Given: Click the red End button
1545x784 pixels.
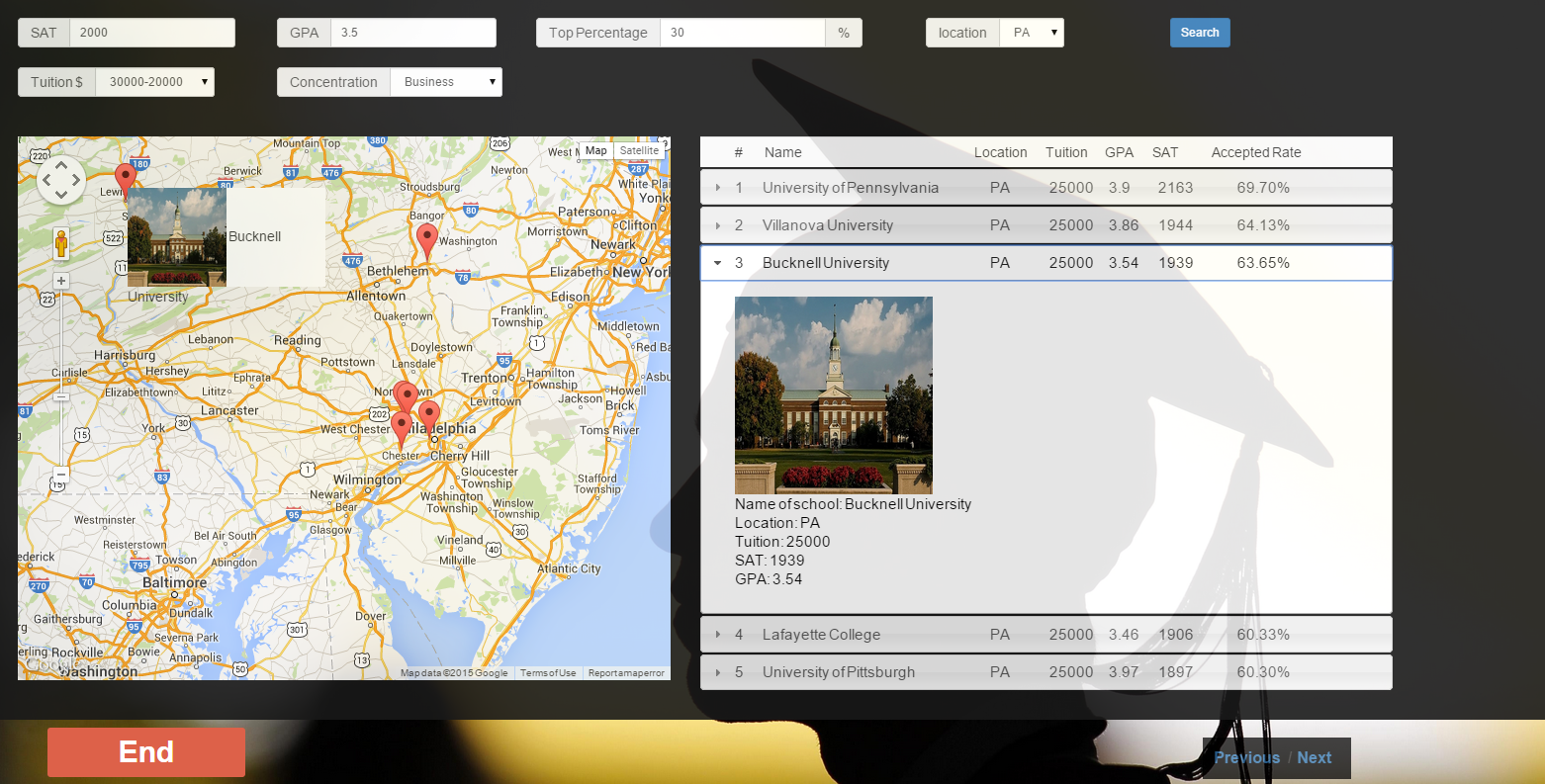Looking at the screenshot, I should (146, 752).
